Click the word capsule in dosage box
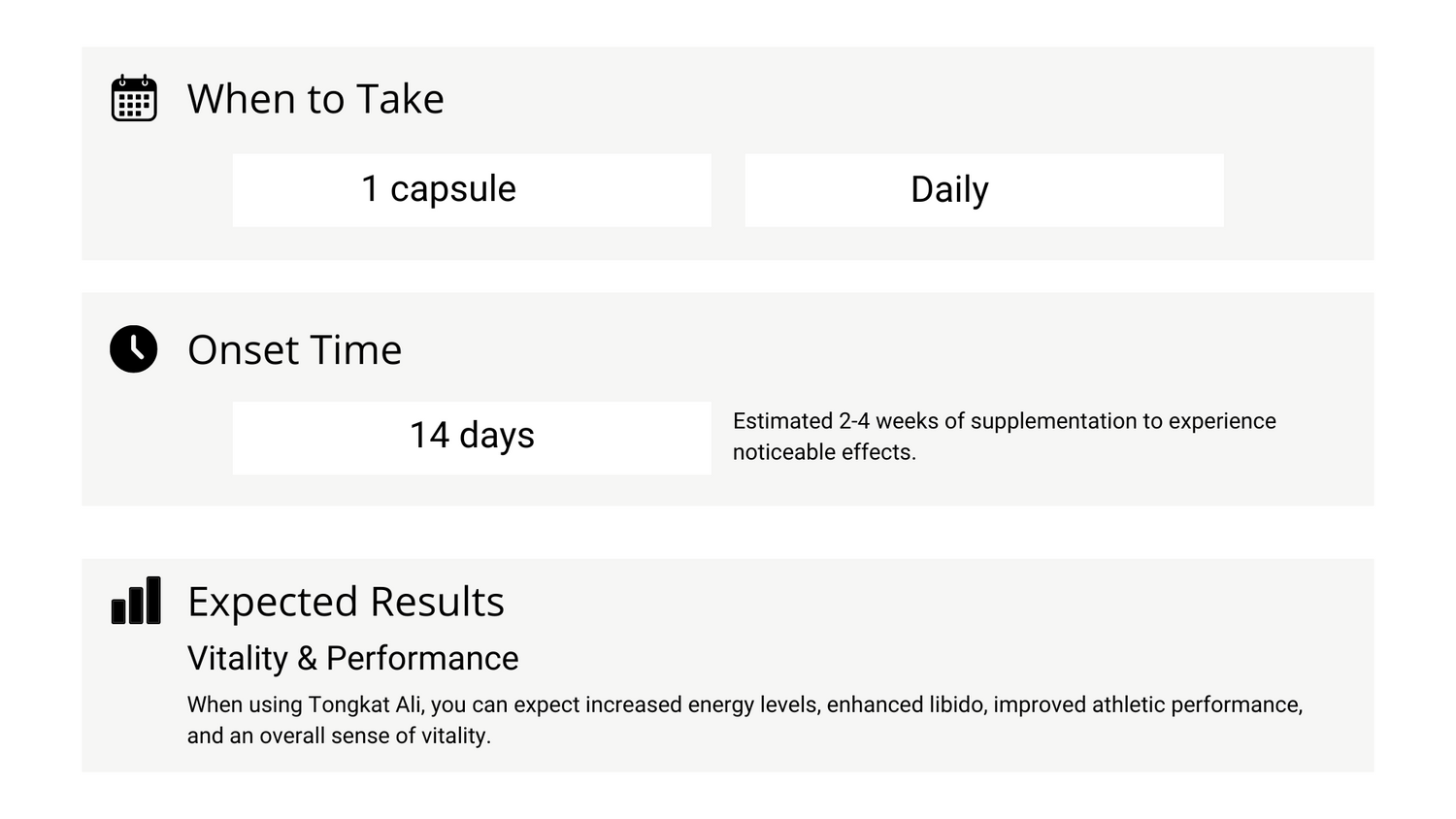The height and width of the screenshot is (819, 1456). pos(453,190)
